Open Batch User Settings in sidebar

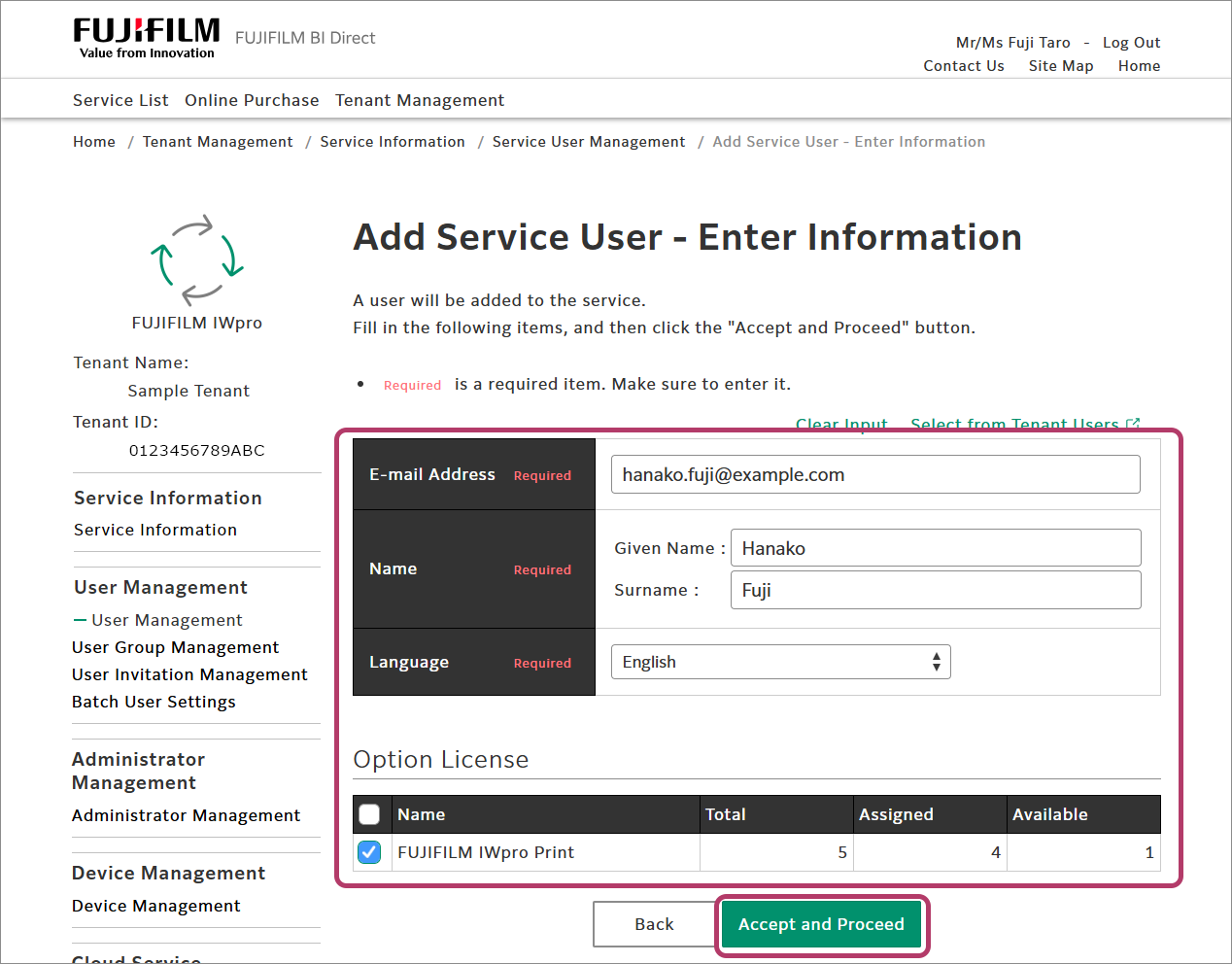(x=154, y=702)
